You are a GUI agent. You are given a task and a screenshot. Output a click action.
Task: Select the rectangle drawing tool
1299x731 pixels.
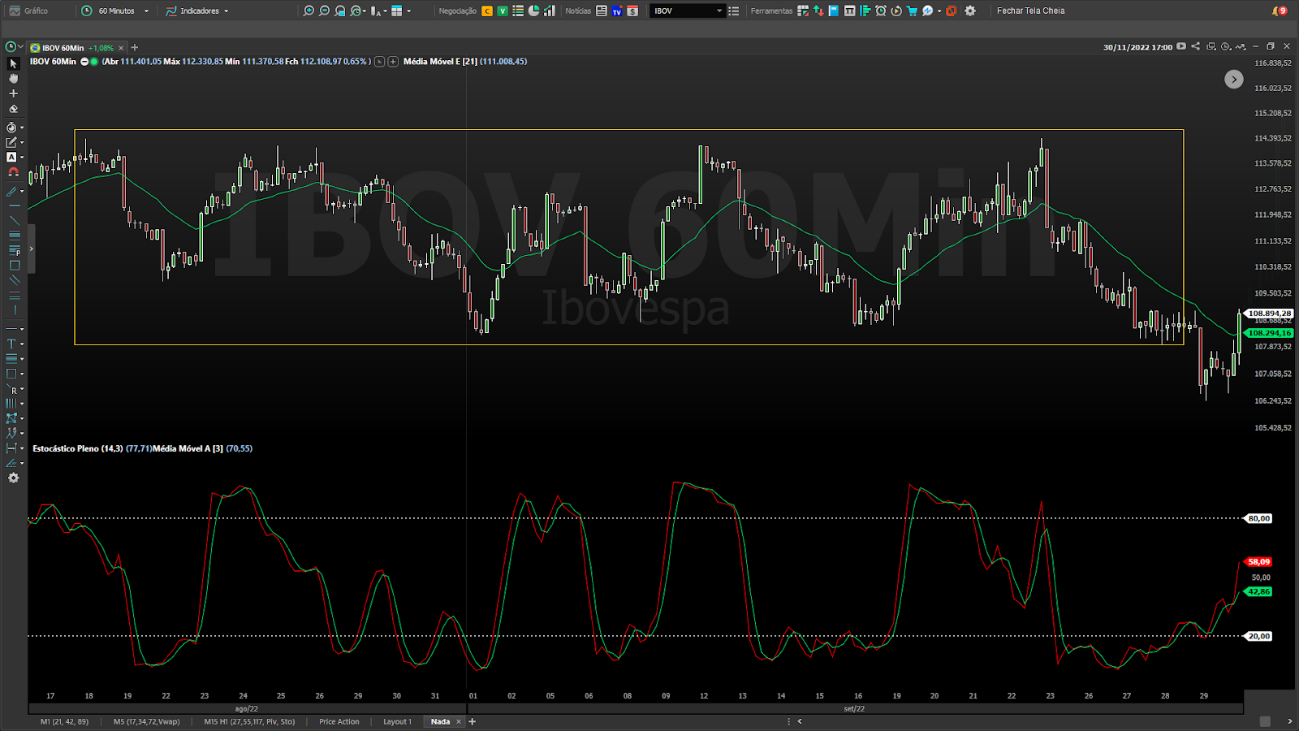(x=13, y=265)
